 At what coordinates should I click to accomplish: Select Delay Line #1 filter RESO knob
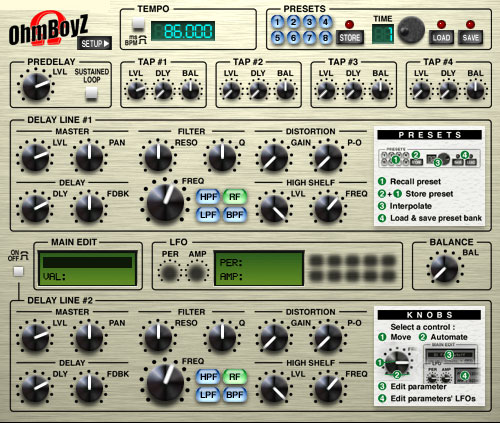coord(158,158)
